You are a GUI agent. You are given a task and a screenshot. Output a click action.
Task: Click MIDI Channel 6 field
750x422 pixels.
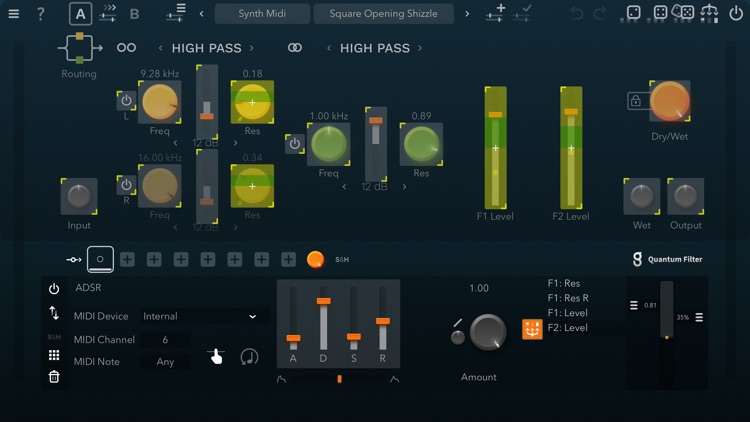pyautogui.click(x=165, y=340)
